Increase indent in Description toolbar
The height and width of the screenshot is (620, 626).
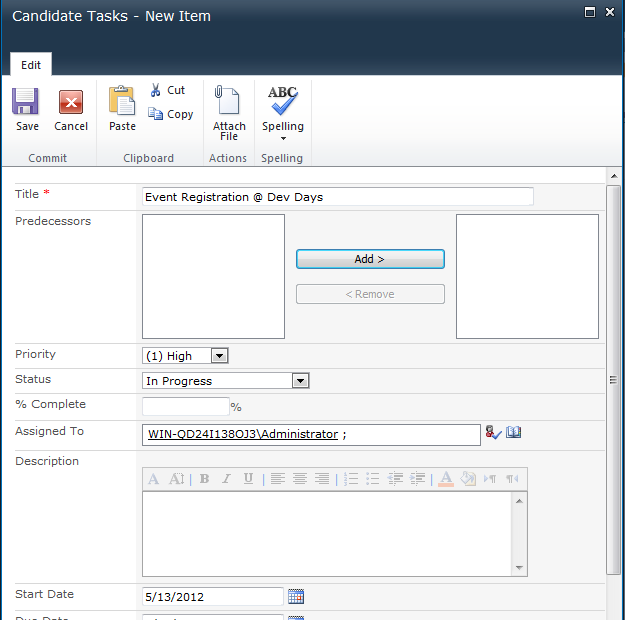pyautogui.click(x=418, y=478)
